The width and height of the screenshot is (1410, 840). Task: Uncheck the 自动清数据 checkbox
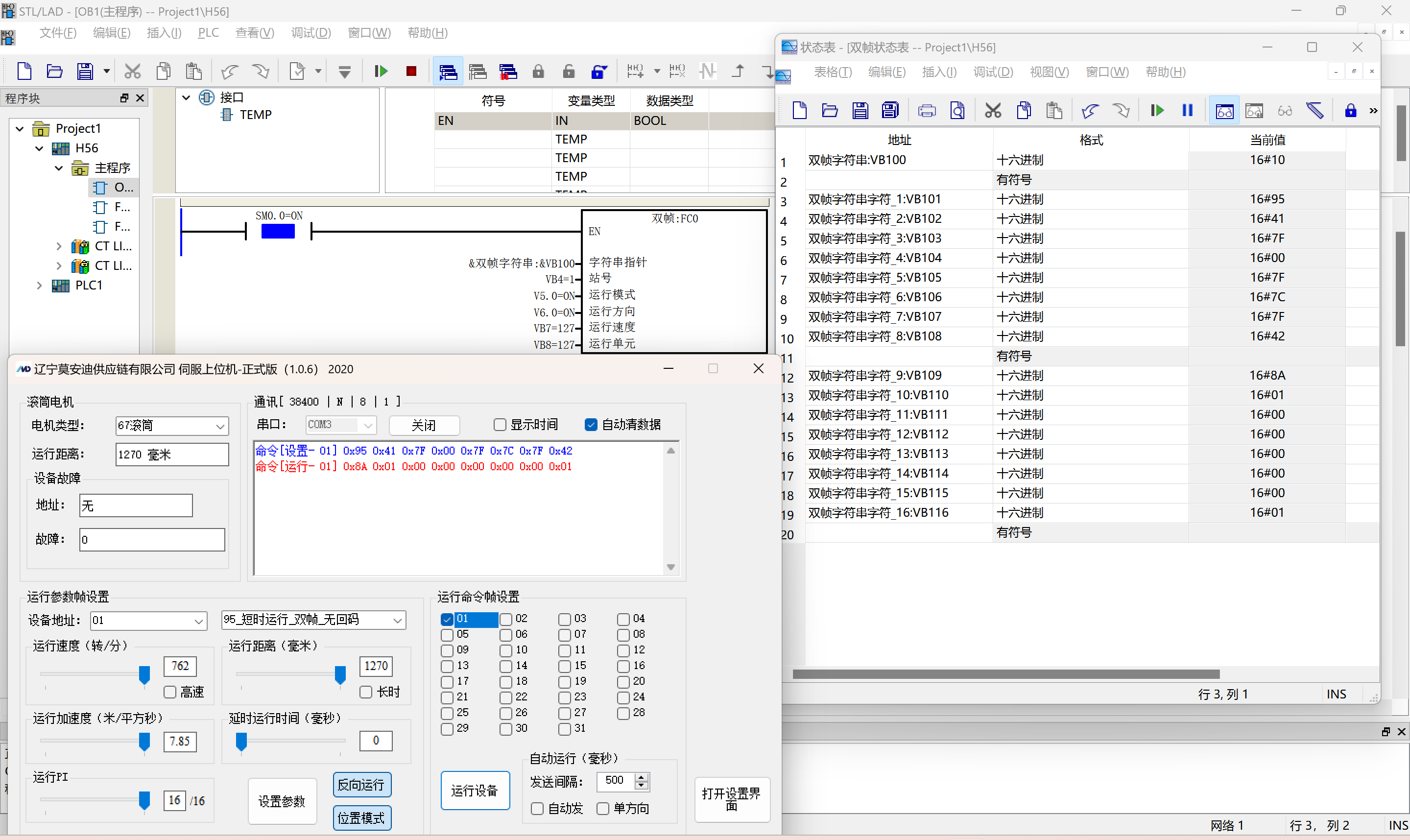coord(591,425)
